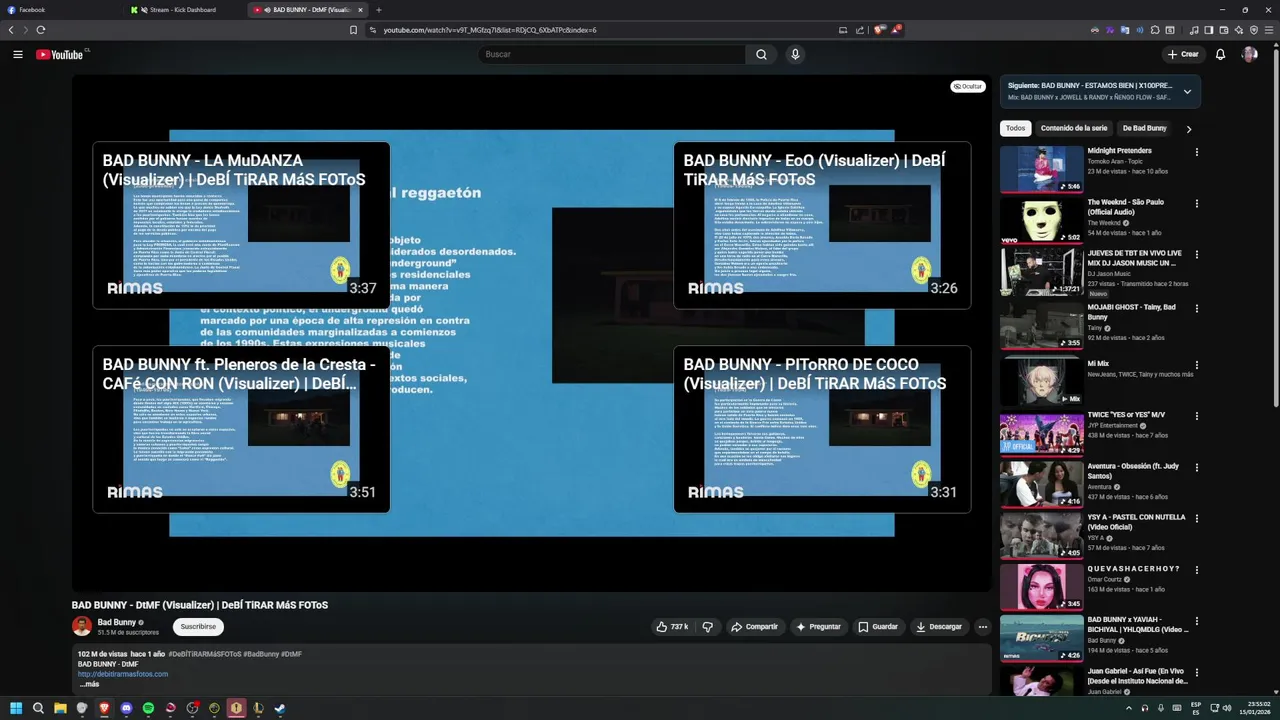
Task: Click the #DeBÍTiRARMáSFOToS hashtag
Action: tap(205, 654)
